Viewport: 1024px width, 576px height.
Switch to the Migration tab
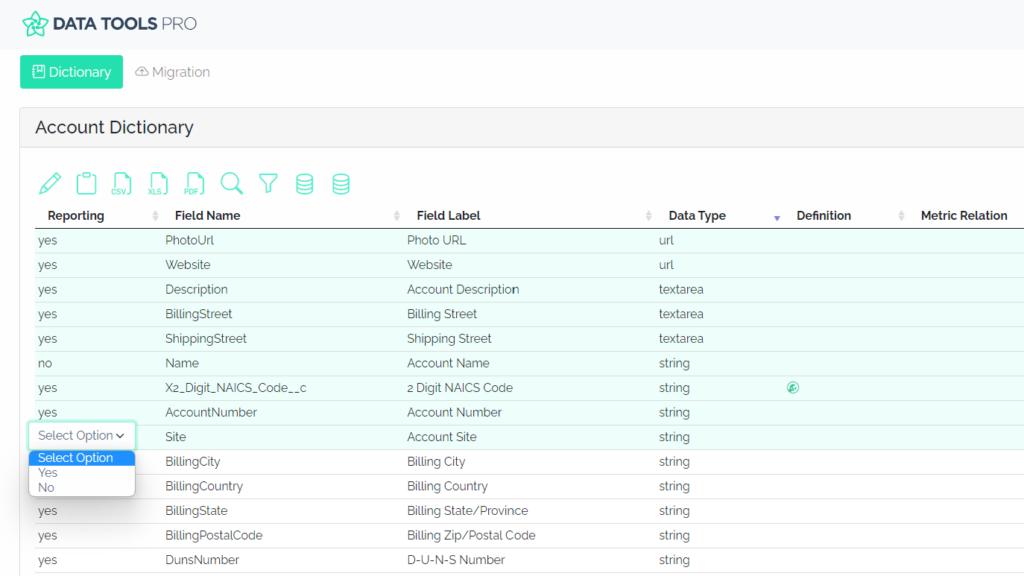[172, 71]
